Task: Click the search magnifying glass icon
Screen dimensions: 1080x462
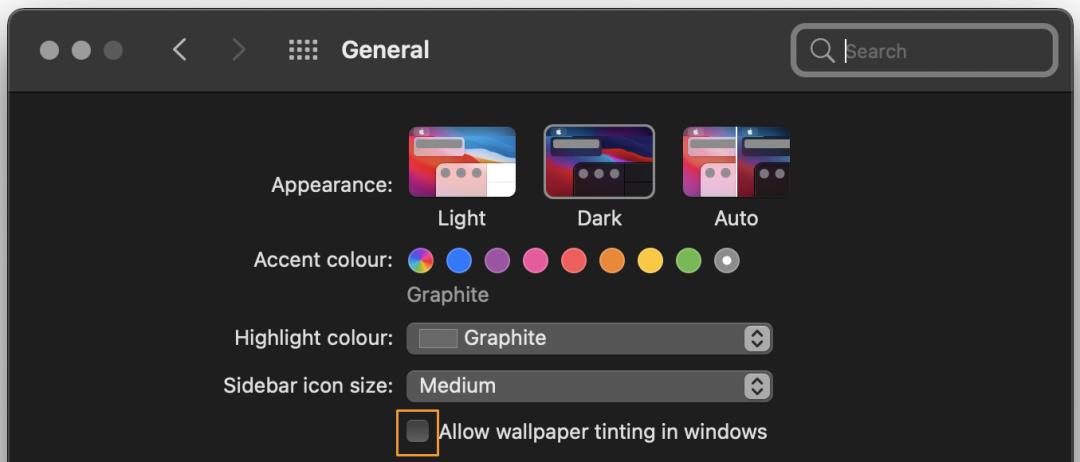Action: (x=822, y=51)
